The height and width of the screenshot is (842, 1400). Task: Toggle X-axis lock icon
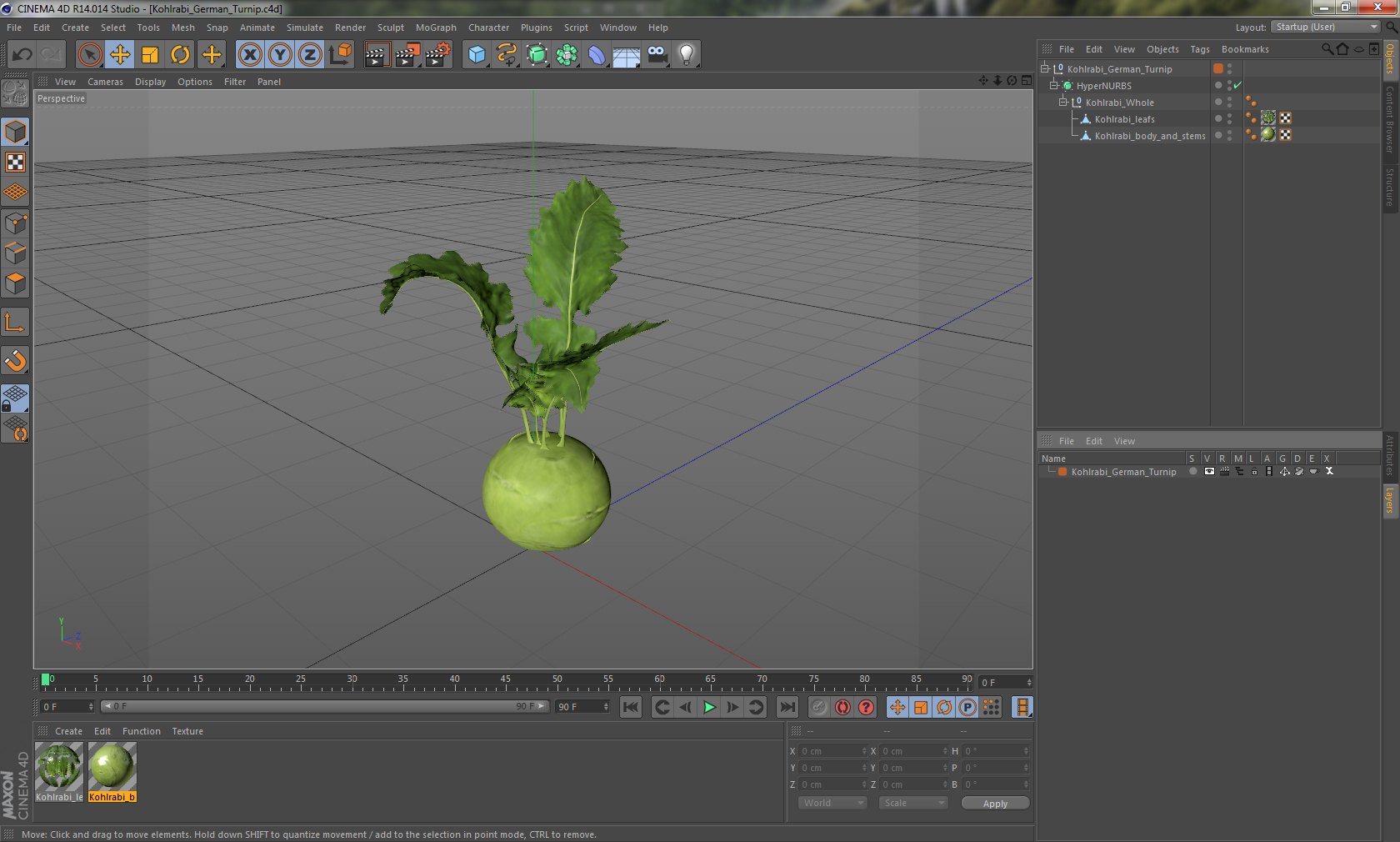tap(249, 55)
